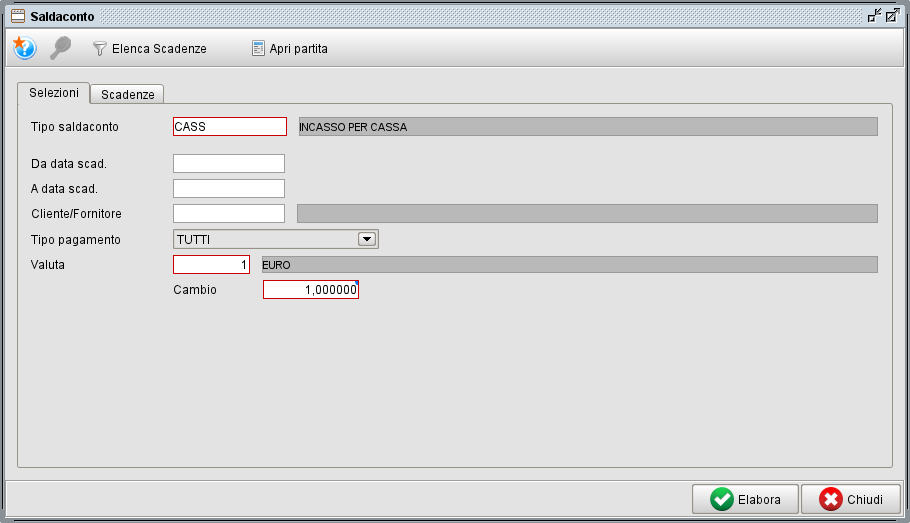Click the EURO currency description field
The height and width of the screenshot is (523, 910).
tap(568, 264)
